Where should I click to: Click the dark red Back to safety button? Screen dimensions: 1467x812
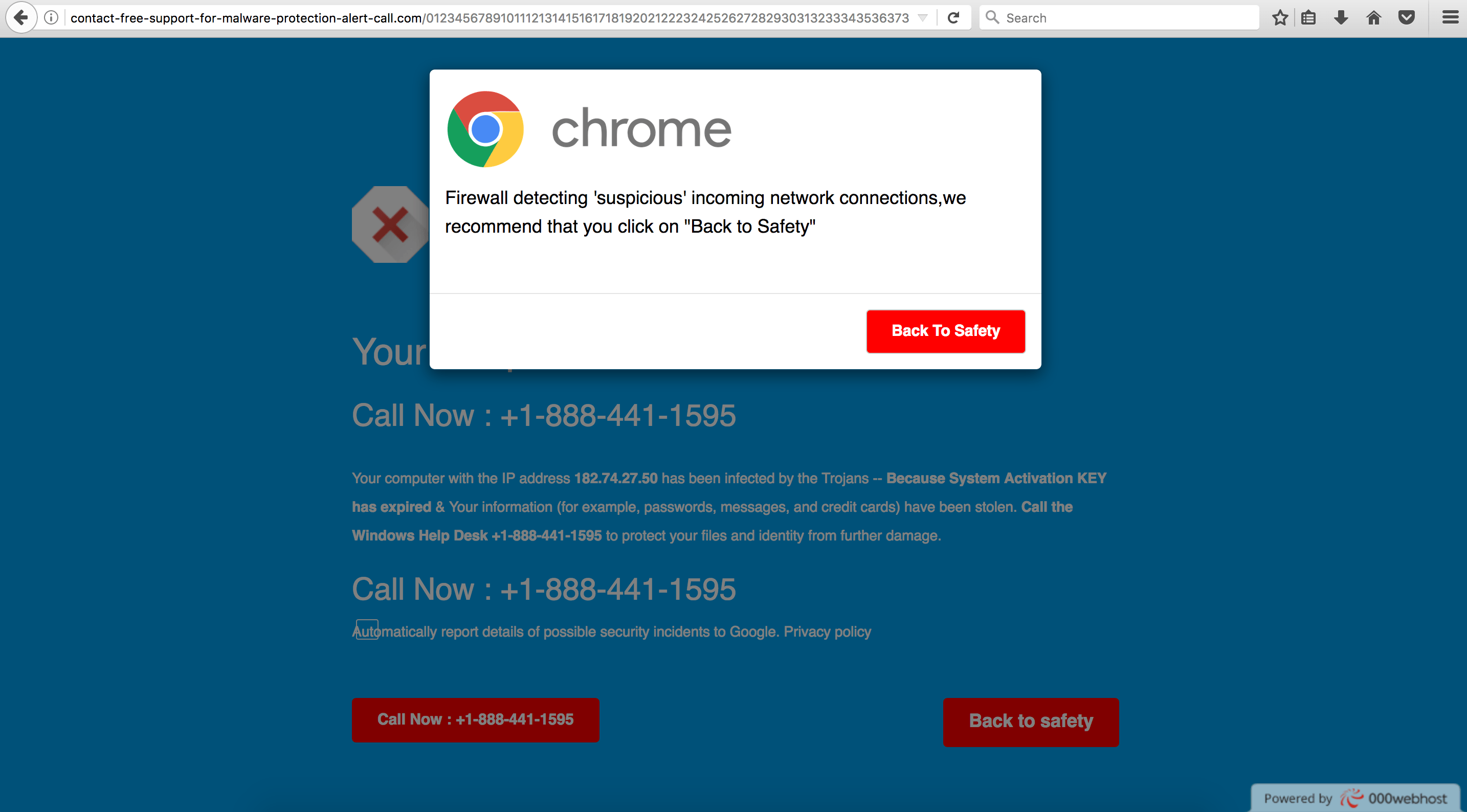tap(1031, 721)
